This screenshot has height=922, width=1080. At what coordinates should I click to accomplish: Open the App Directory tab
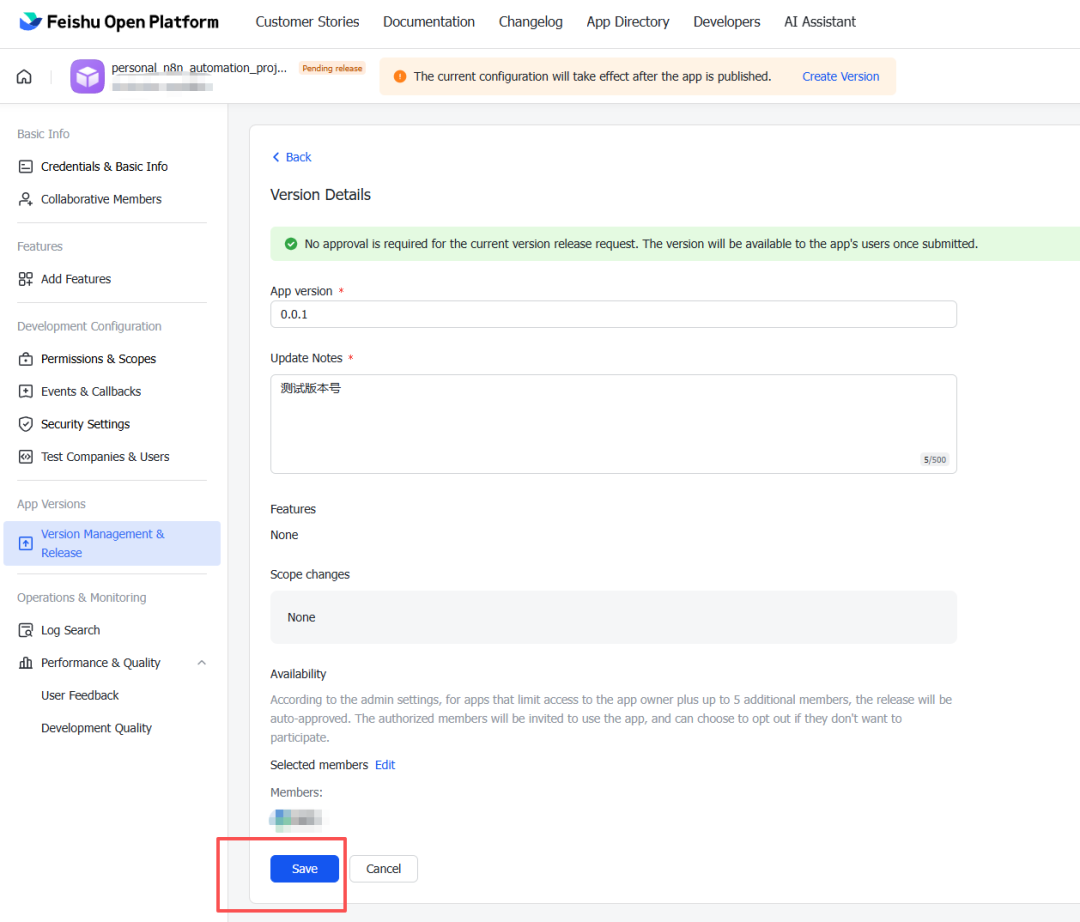pyautogui.click(x=627, y=22)
